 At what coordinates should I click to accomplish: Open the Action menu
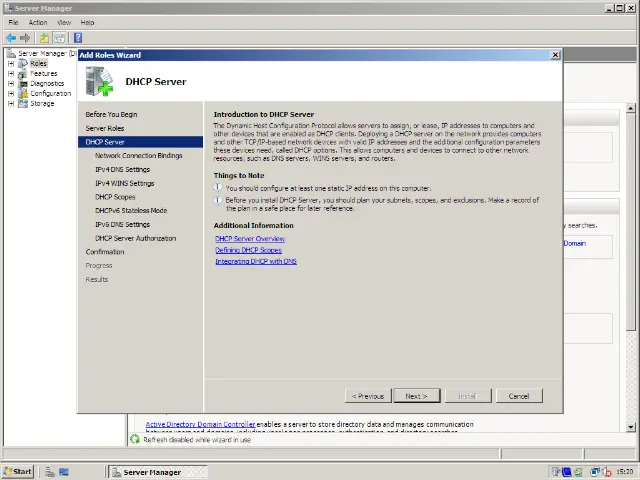click(38, 22)
